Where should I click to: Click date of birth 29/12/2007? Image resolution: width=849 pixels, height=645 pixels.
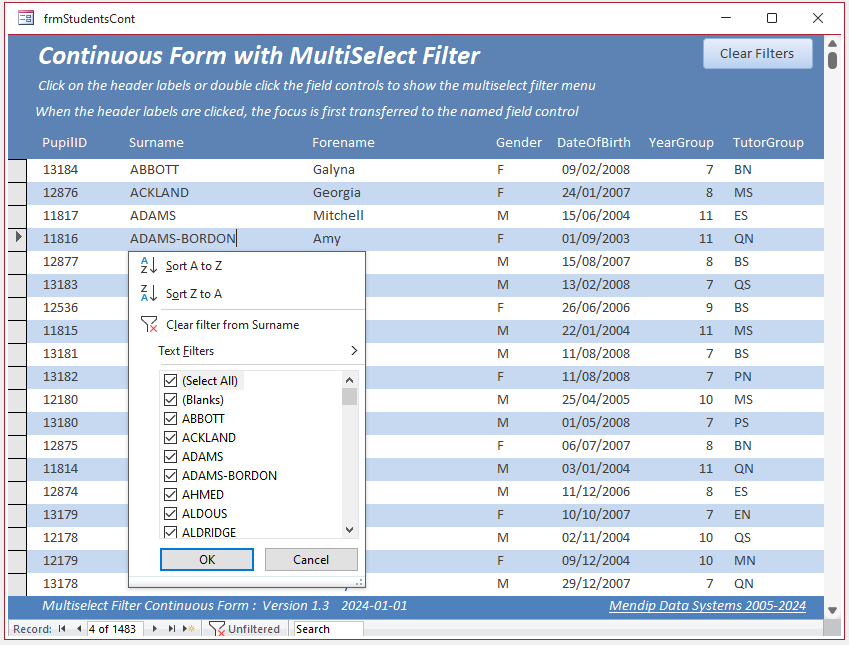(x=596, y=583)
